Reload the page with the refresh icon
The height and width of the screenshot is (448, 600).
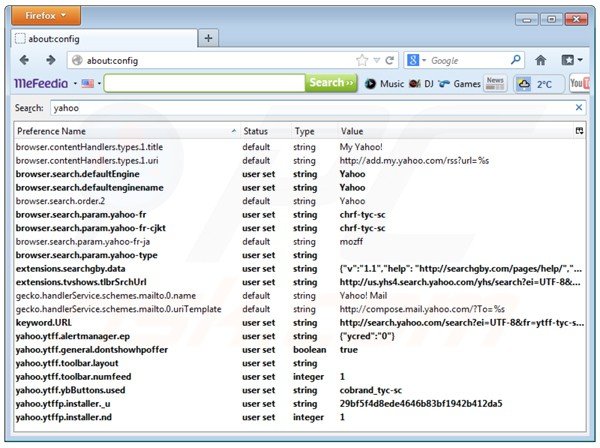(x=390, y=60)
